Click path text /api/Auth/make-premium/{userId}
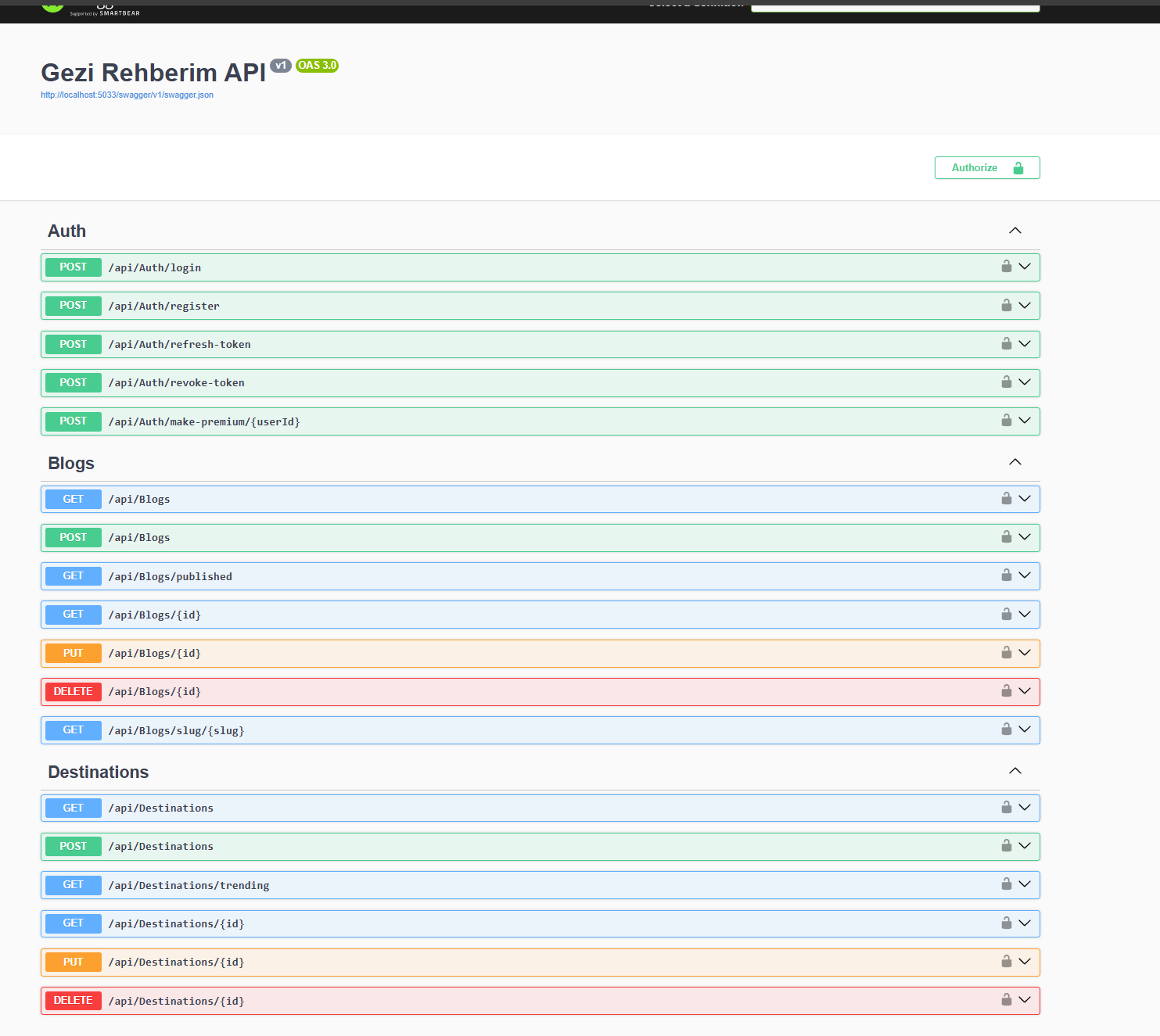The width and height of the screenshot is (1160, 1036). coord(204,421)
